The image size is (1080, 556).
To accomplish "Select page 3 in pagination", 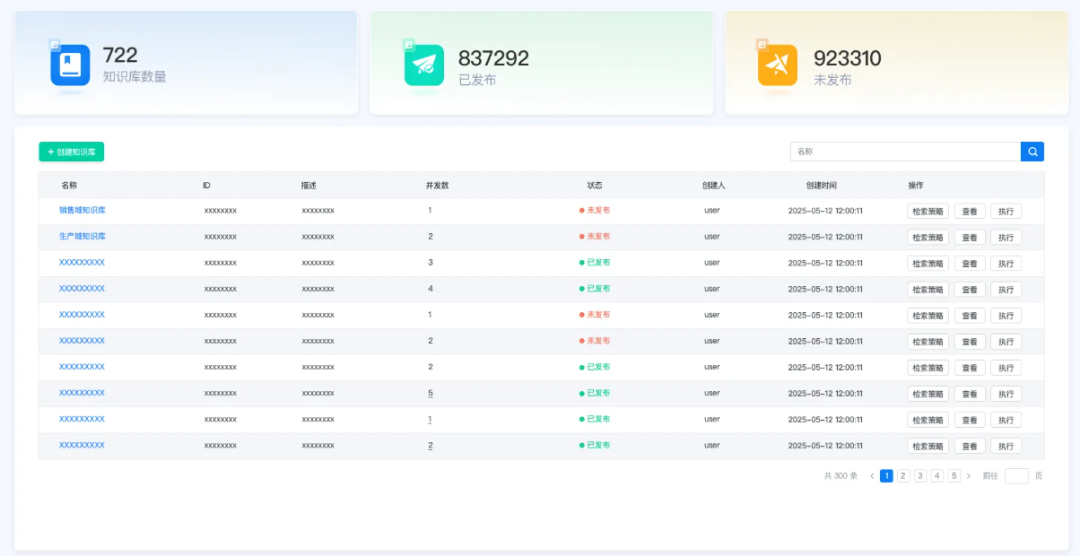I will tap(920, 476).
